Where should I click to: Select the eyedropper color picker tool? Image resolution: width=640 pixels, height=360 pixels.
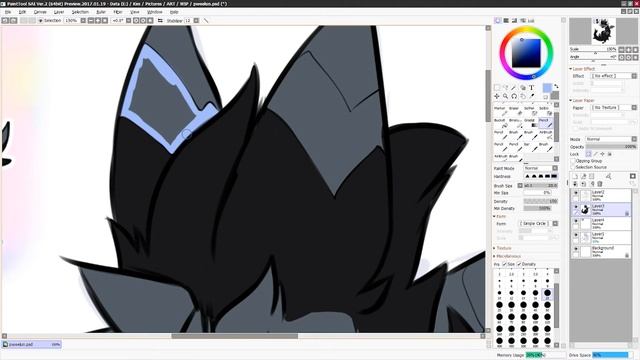click(x=531, y=96)
